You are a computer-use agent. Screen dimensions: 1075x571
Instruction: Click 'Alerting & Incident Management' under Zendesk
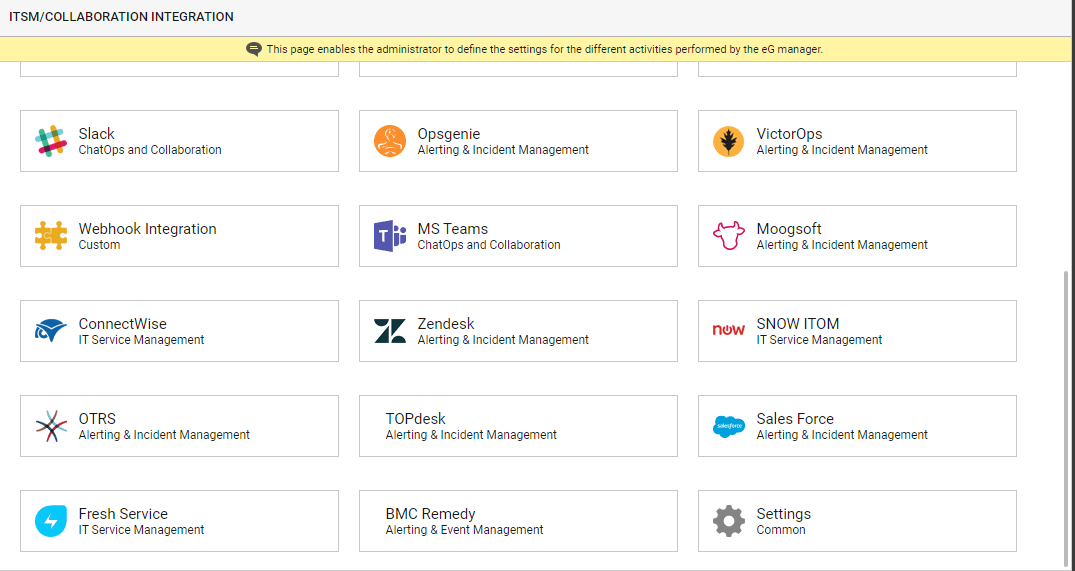(x=503, y=339)
